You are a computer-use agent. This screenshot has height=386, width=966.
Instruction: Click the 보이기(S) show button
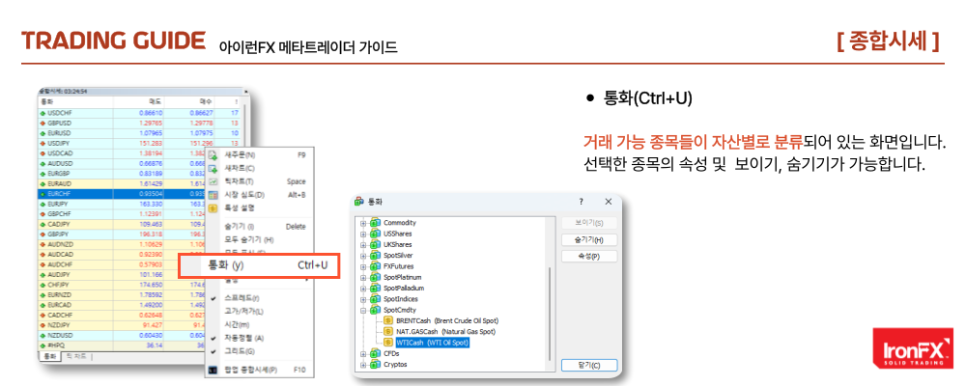[589, 223]
